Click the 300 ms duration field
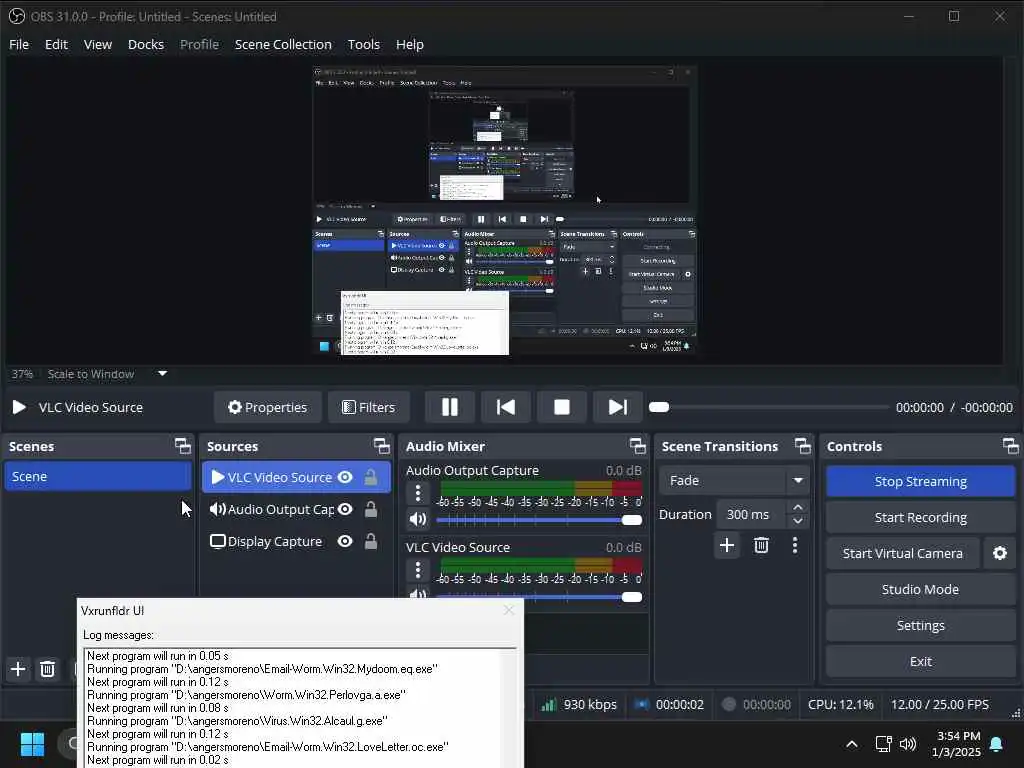Screen dimensions: 1024x768 pyautogui.click(x=751, y=515)
